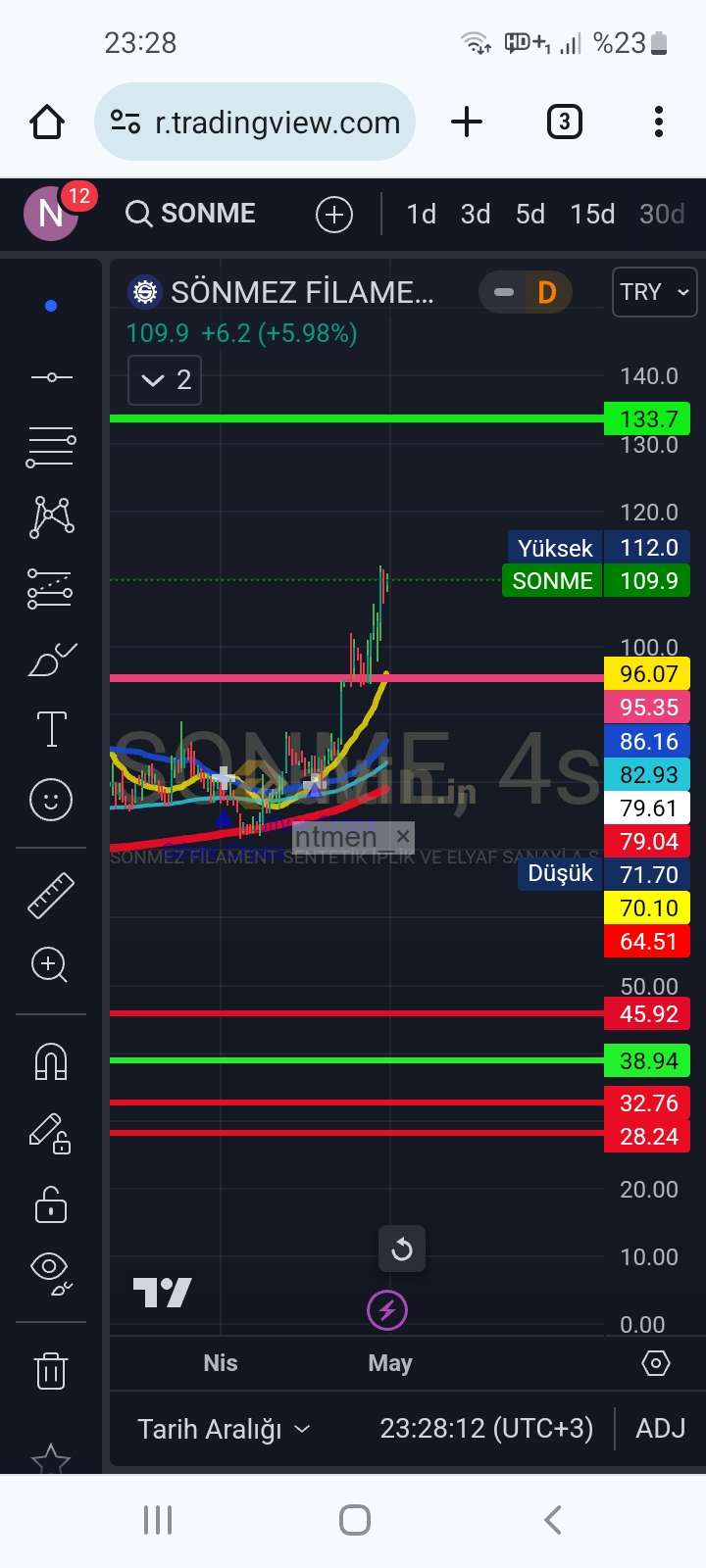
Task: Click the orange D data badge
Action: tap(547, 292)
